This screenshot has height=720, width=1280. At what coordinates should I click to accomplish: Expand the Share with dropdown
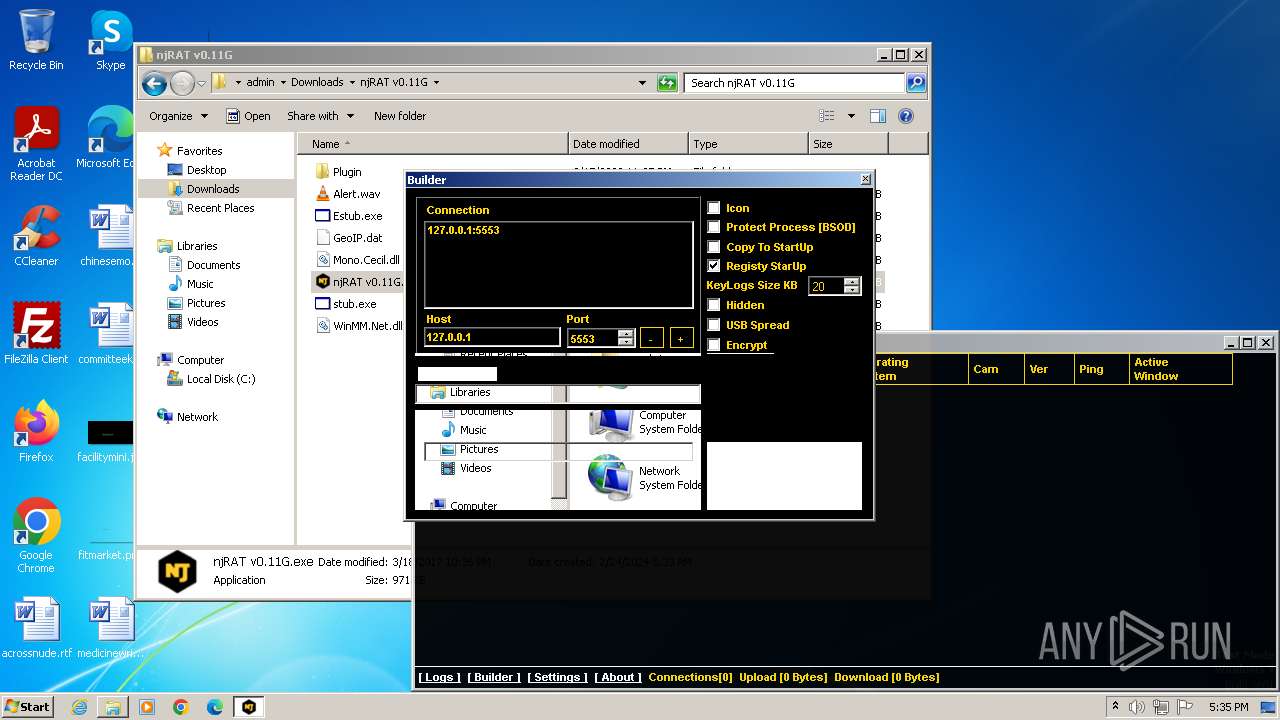(x=320, y=116)
